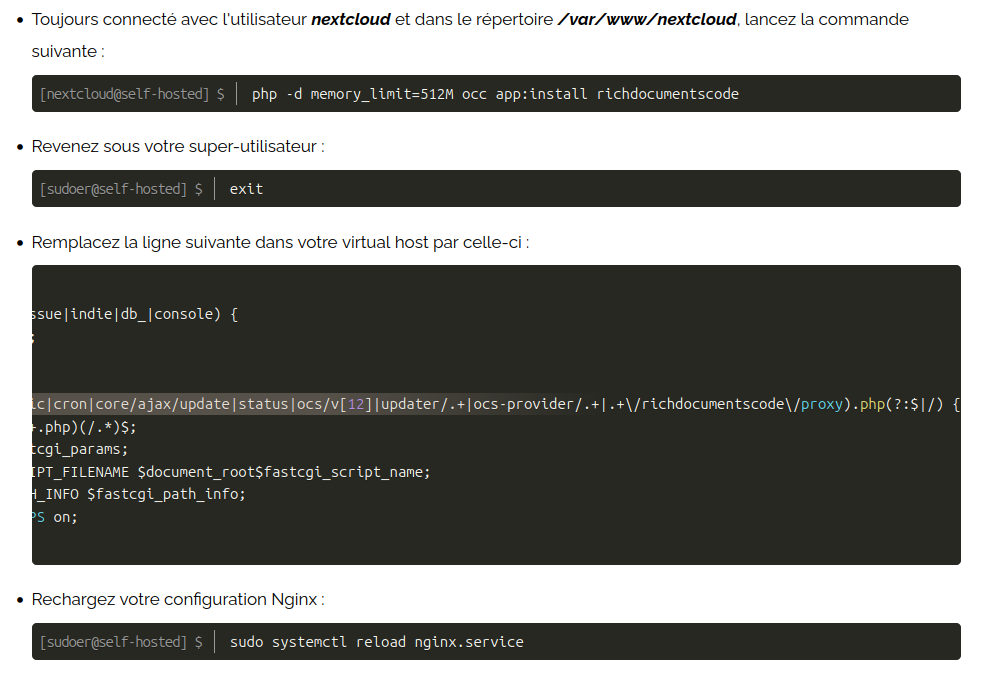This screenshot has height=678, width=993.
Task: Click the blue proxy keyword in code
Action: click(x=822, y=404)
